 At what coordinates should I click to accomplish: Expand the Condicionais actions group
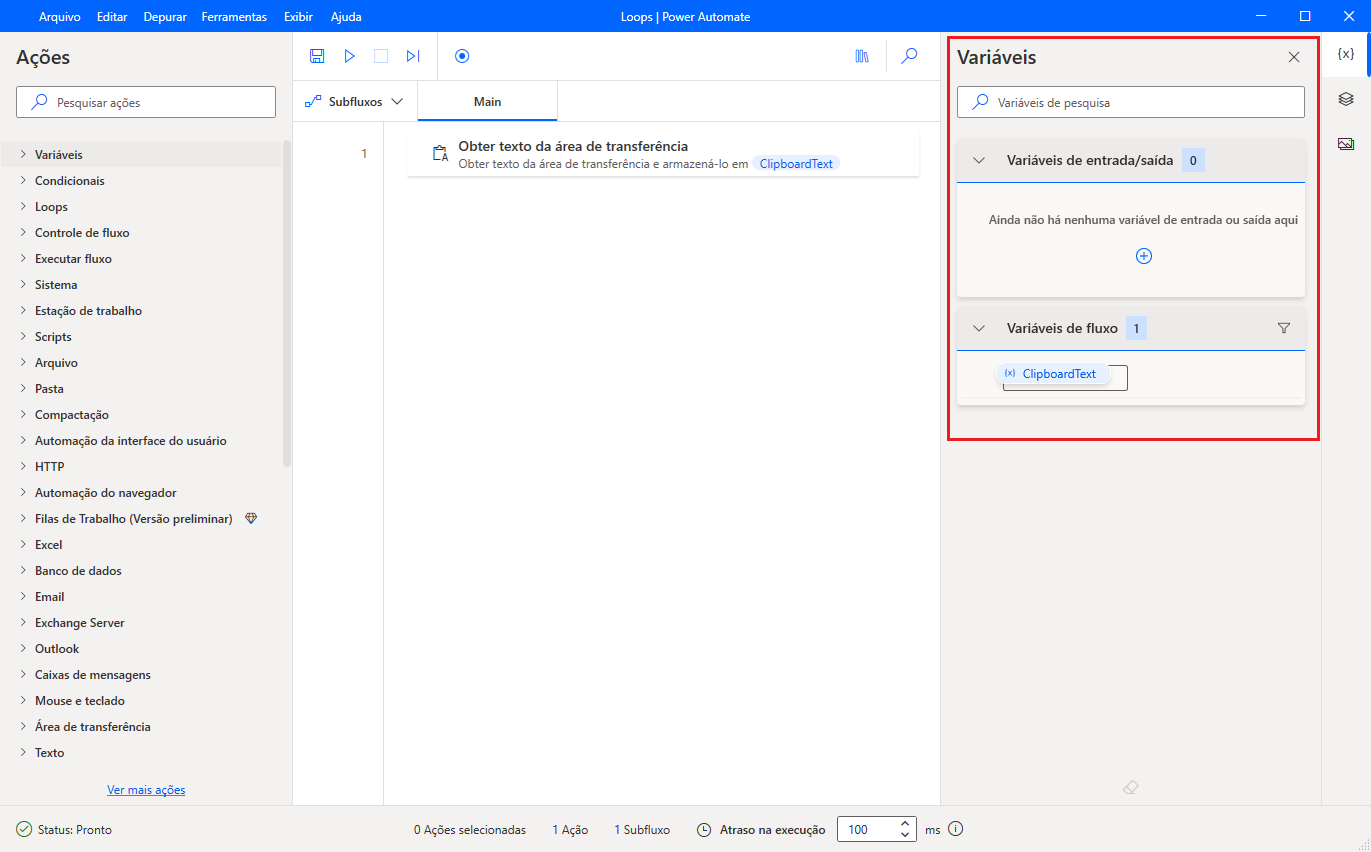pos(23,181)
